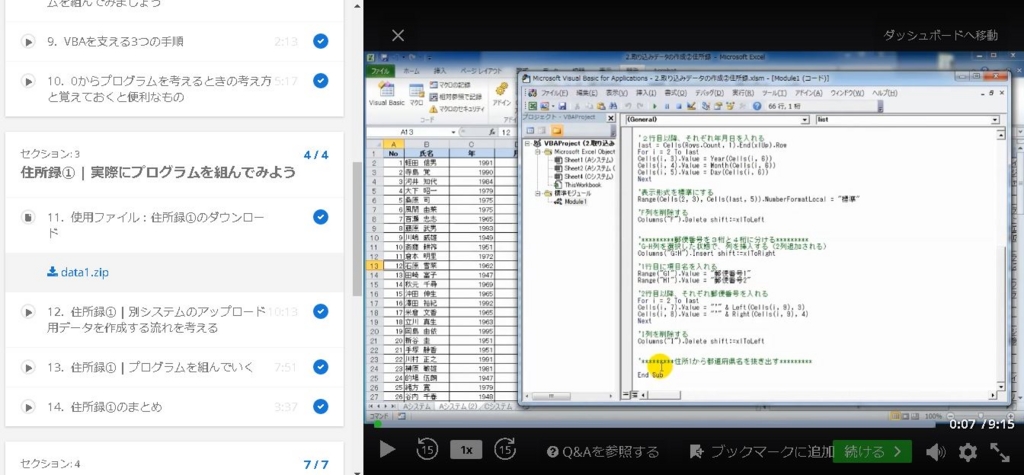Image resolution: width=1024 pixels, height=475 pixels.
Task: Toggle completion checkmark for lecture 9 VBAを支える3つの手順
Action: tap(320, 42)
